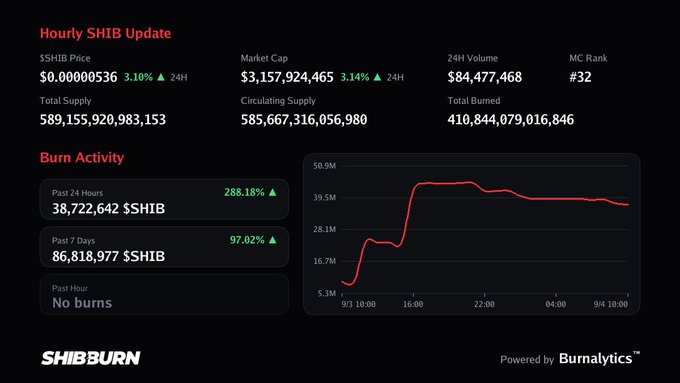Click the 16.7M chart axis label

click(324, 261)
